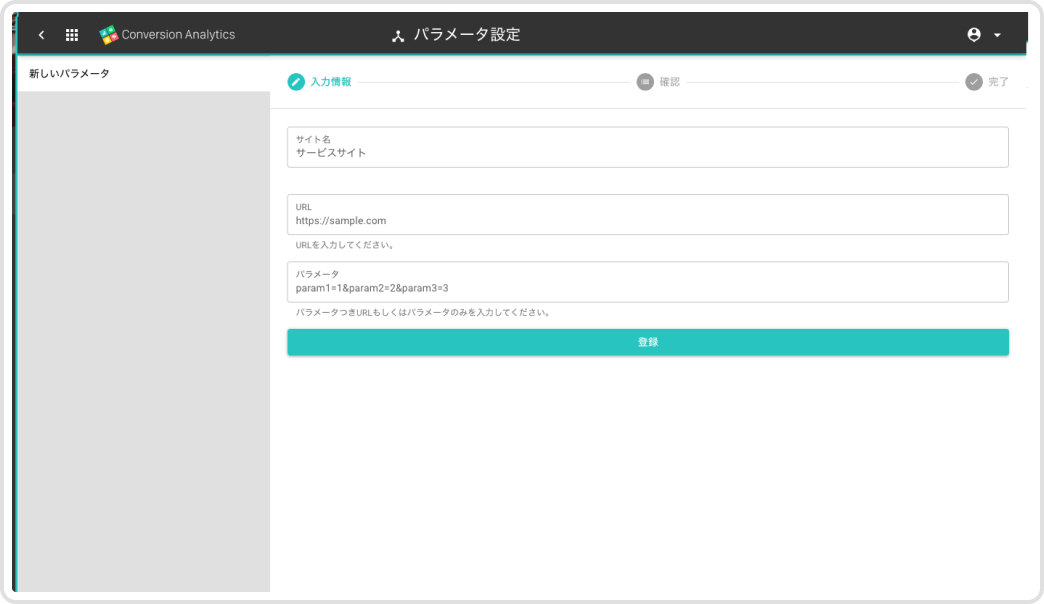Click the back arrow in the header

click(x=41, y=35)
